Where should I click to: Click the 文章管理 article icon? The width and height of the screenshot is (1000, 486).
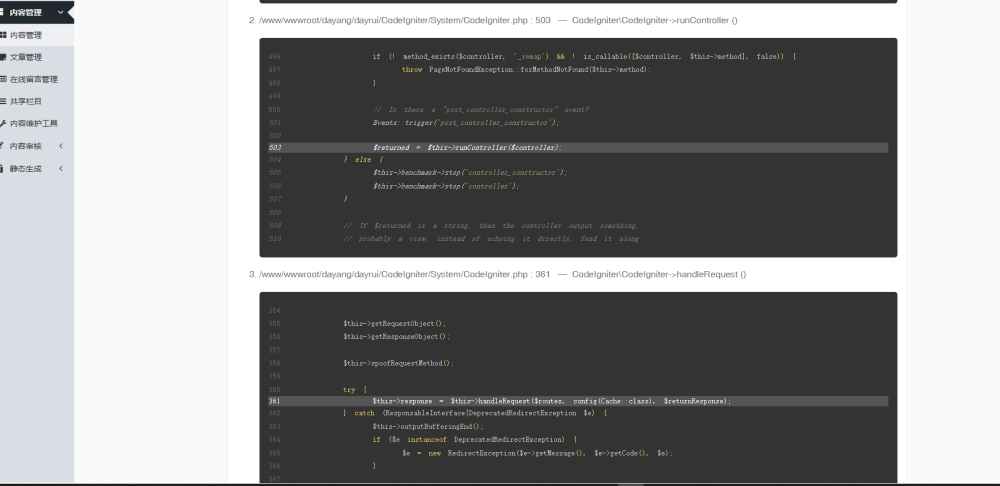[4, 57]
